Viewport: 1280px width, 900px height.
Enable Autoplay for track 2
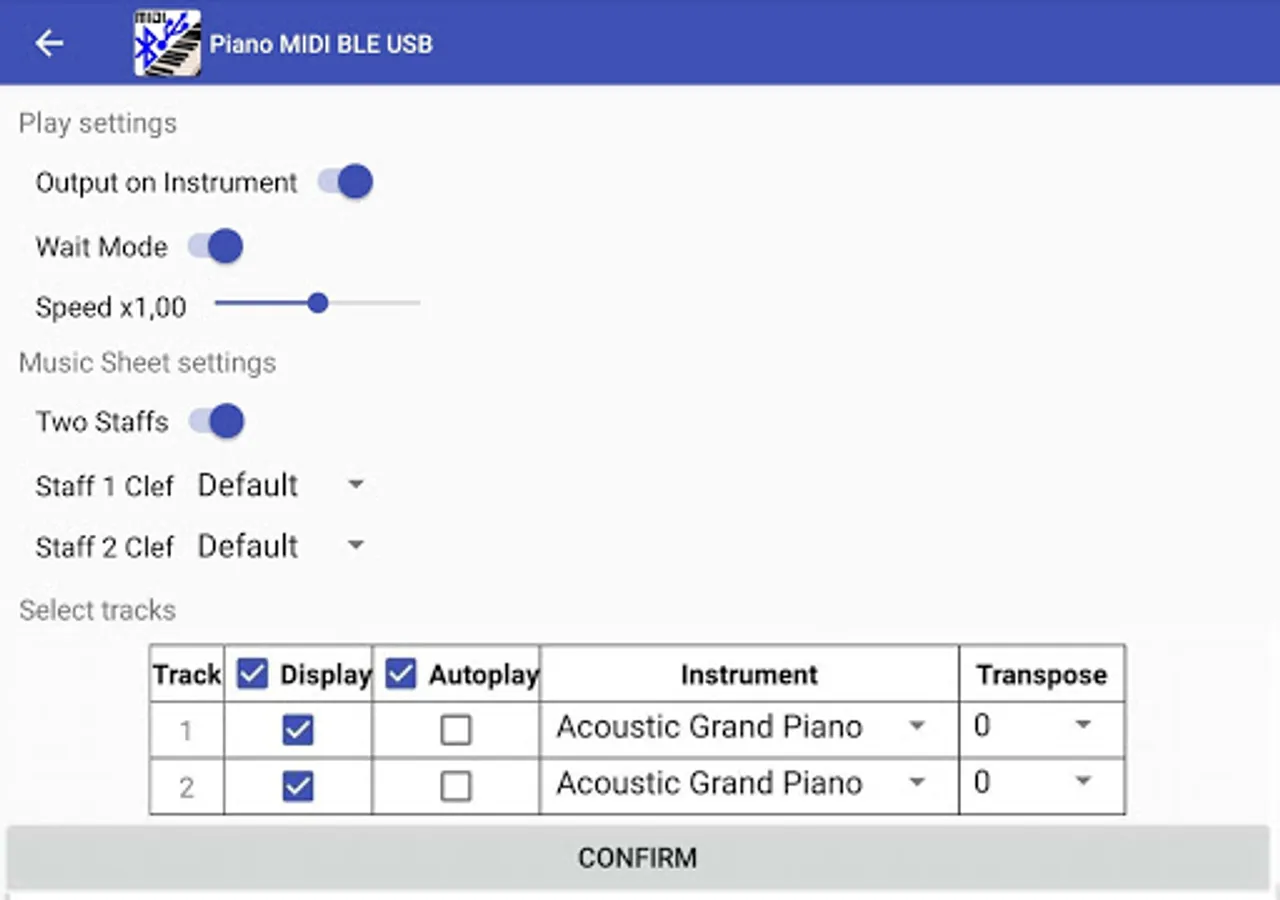tap(456, 787)
